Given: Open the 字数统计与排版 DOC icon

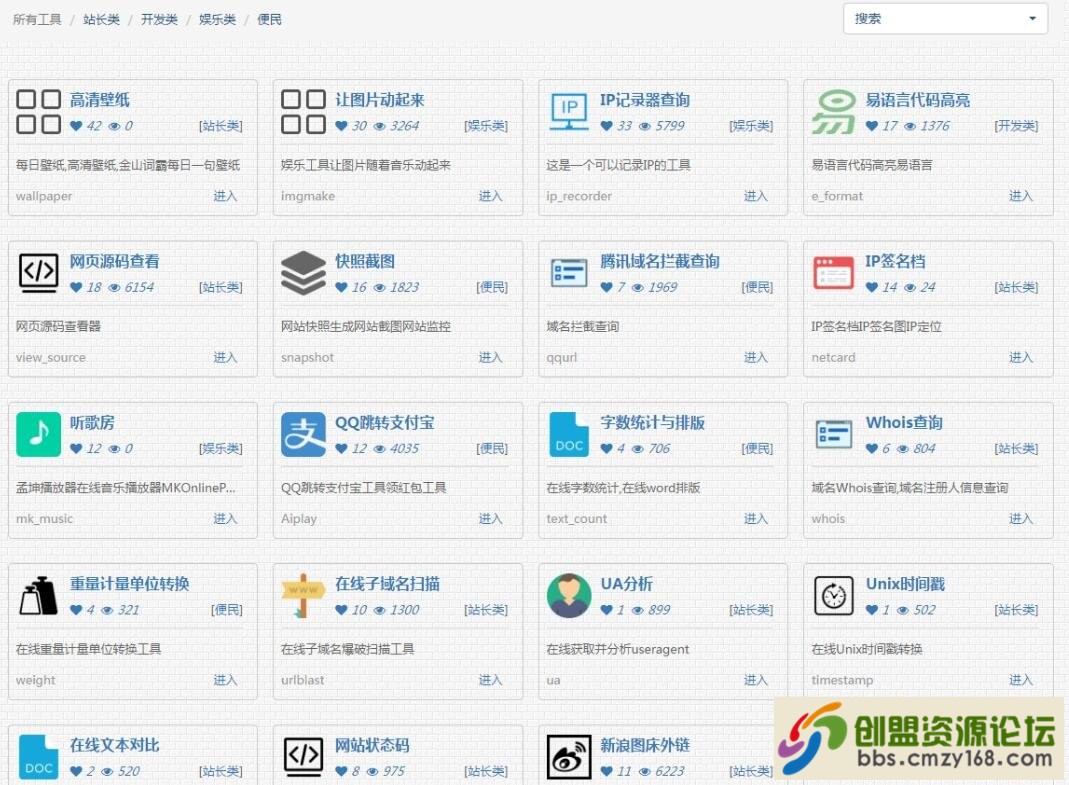Looking at the screenshot, I should pyautogui.click(x=569, y=434).
